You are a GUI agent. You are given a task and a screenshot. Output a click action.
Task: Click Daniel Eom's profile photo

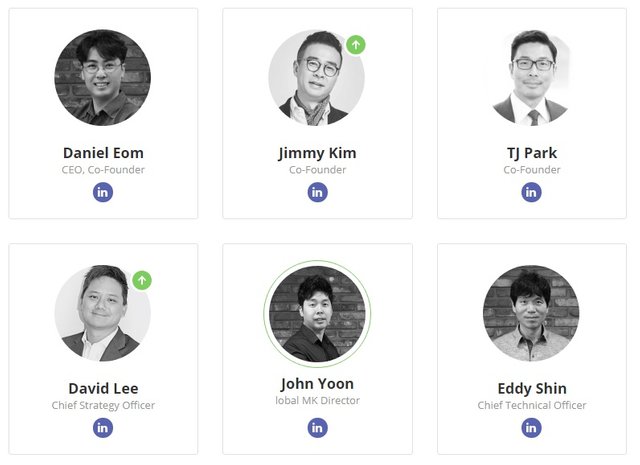103,78
